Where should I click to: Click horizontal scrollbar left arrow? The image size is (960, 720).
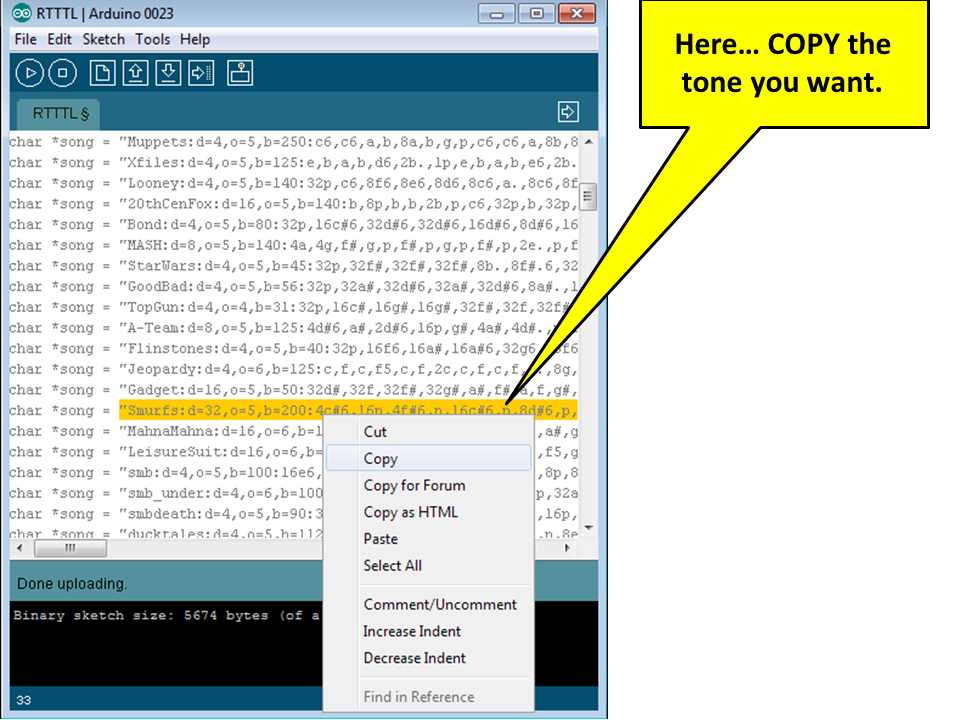tap(20, 548)
